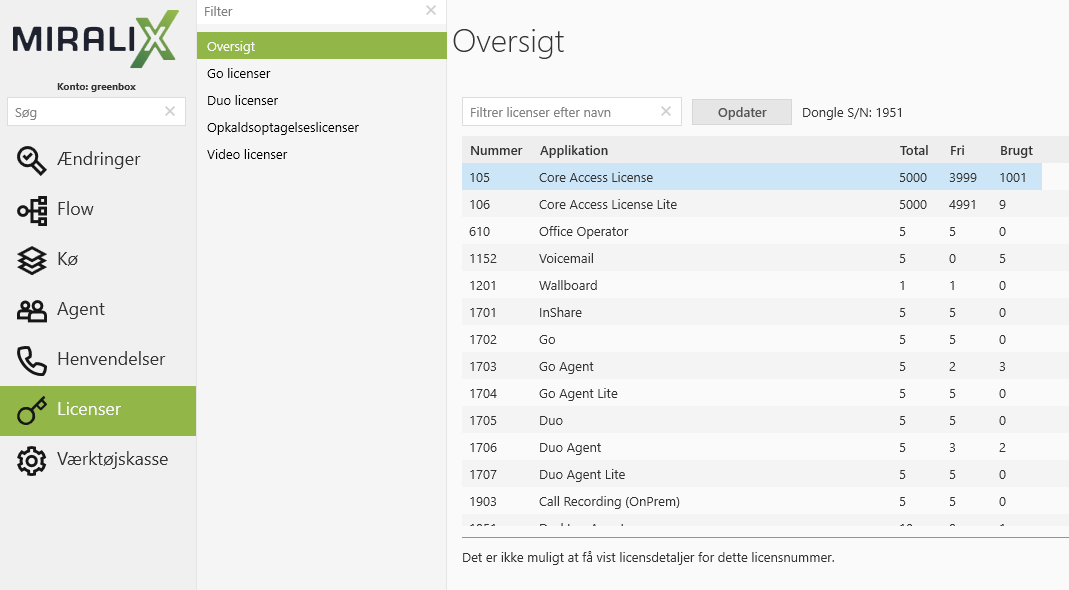
Task: Open Video licenser
Action: 322,154
